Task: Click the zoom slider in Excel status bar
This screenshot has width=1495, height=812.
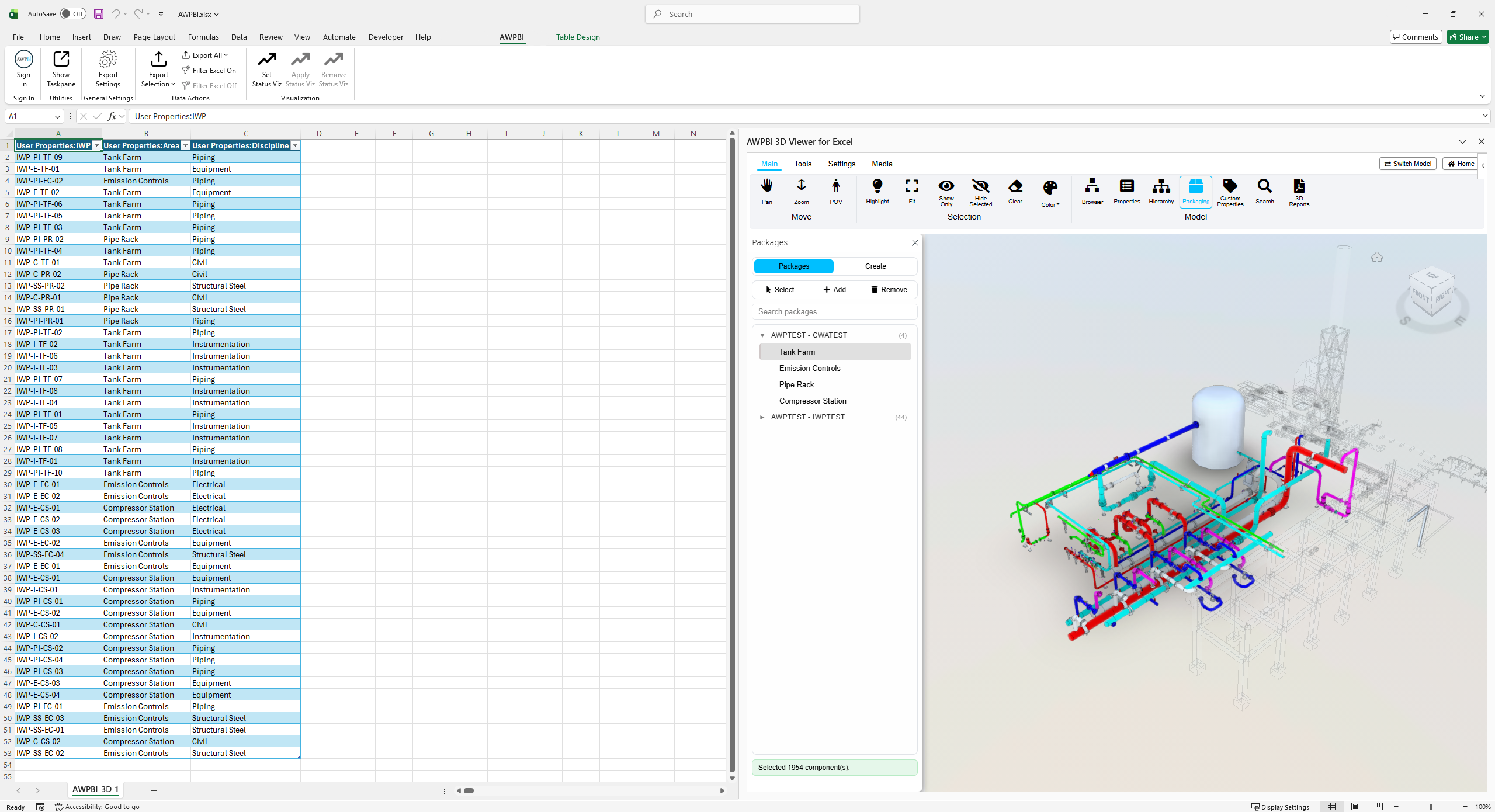Action: 1430,807
